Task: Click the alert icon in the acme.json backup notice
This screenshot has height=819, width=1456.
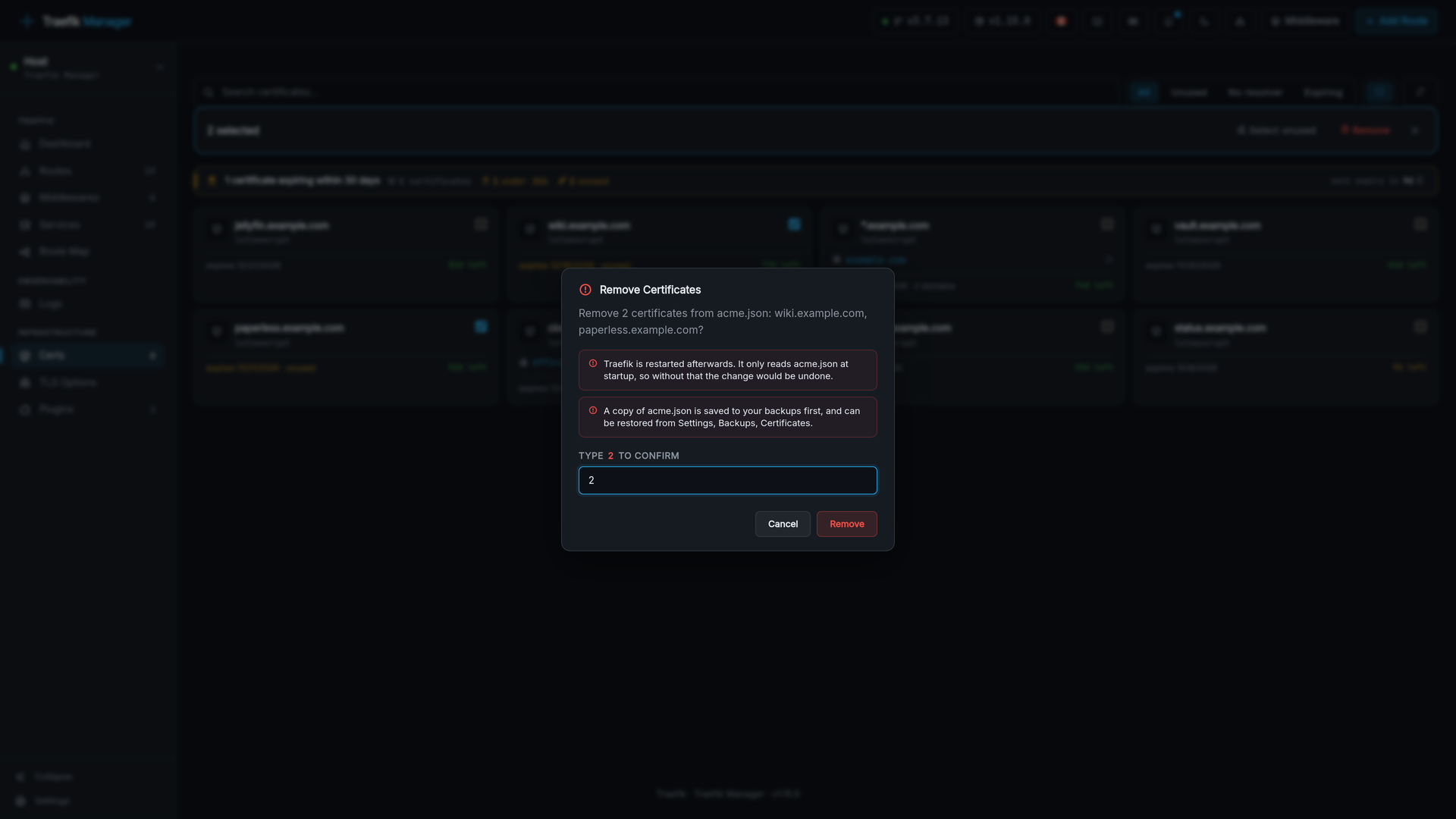Action: click(x=593, y=411)
